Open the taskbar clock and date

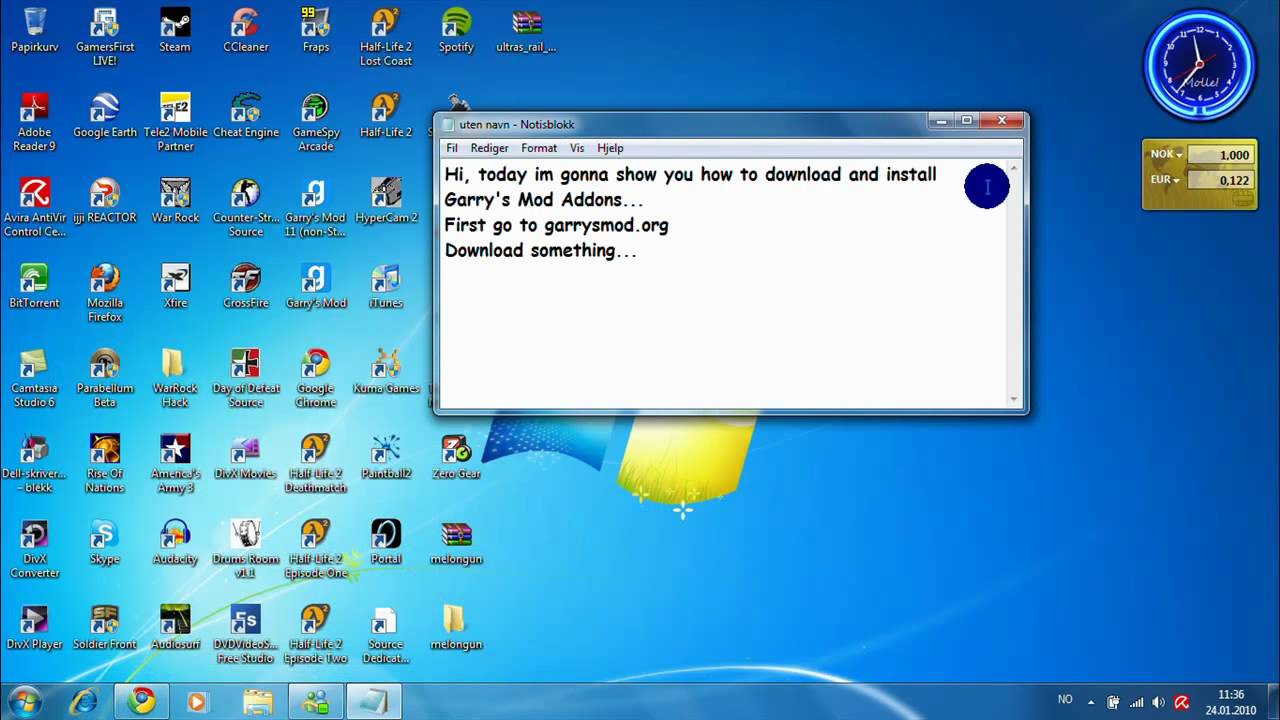point(1232,702)
